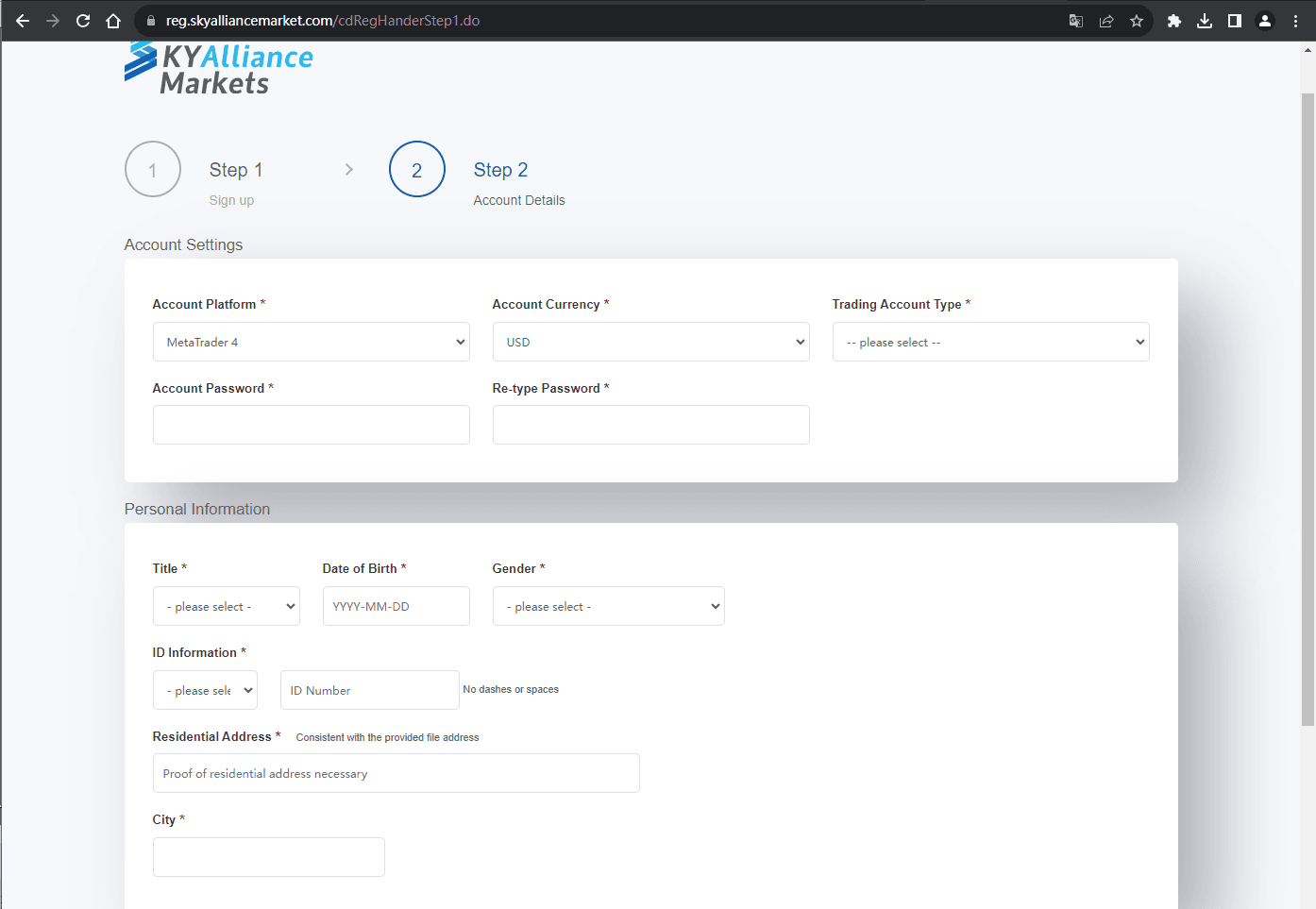Click the share page icon
The height and width of the screenshot is (909, 1316).
pyautogui.click(x=1106, y=21)
